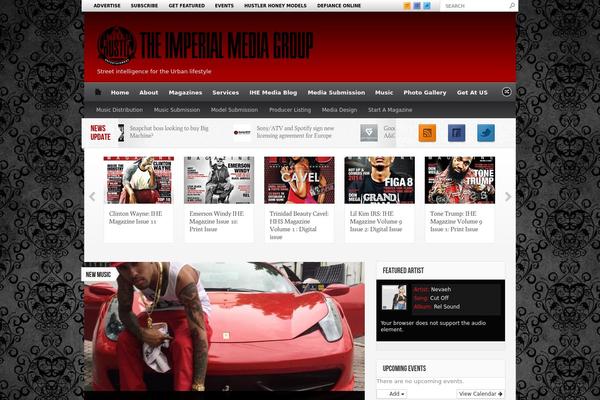Click the home icon in main navigation
The height and width of the screenshot is (400, 600).
[98, 92]
